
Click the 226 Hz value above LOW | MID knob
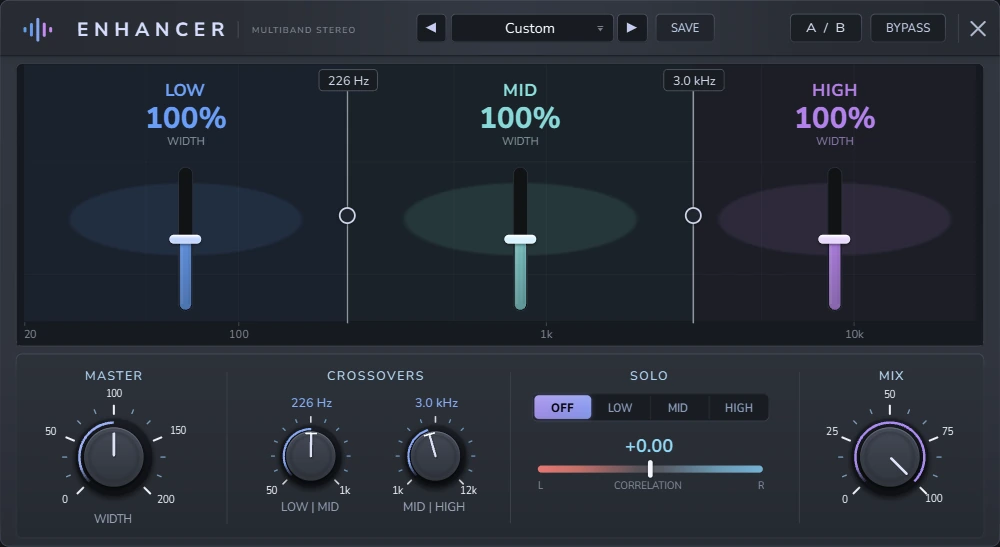point(311,403)
